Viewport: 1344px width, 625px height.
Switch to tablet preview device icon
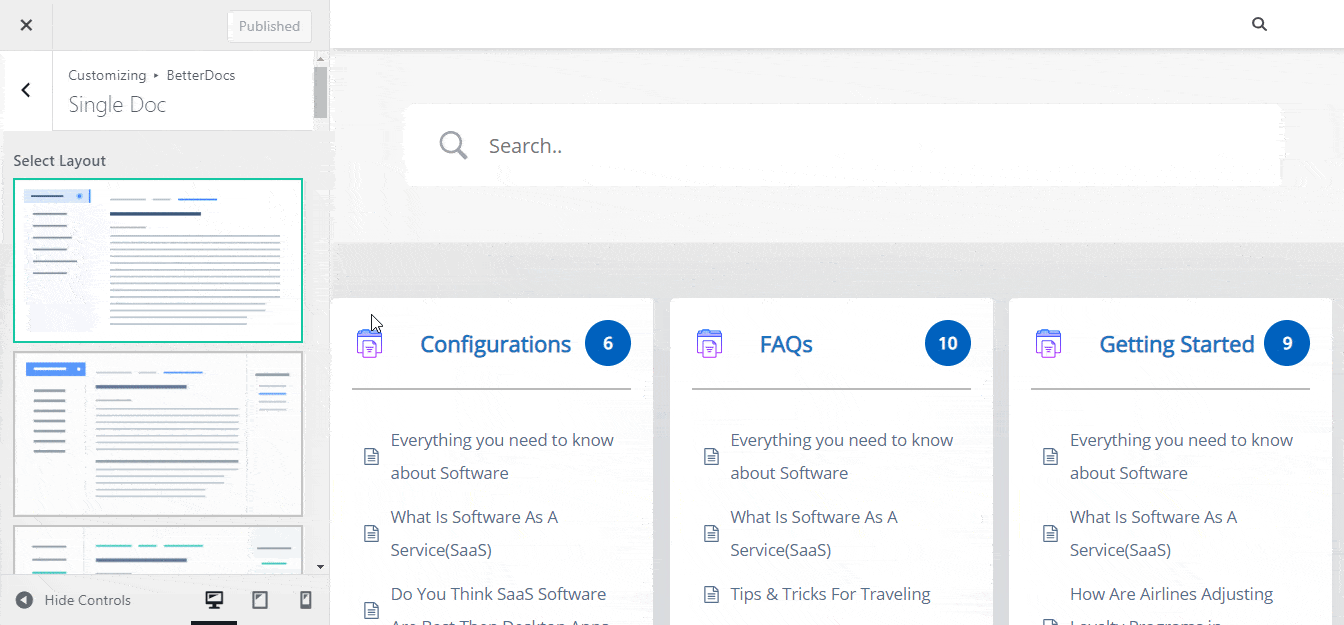[x=260, y=600]
